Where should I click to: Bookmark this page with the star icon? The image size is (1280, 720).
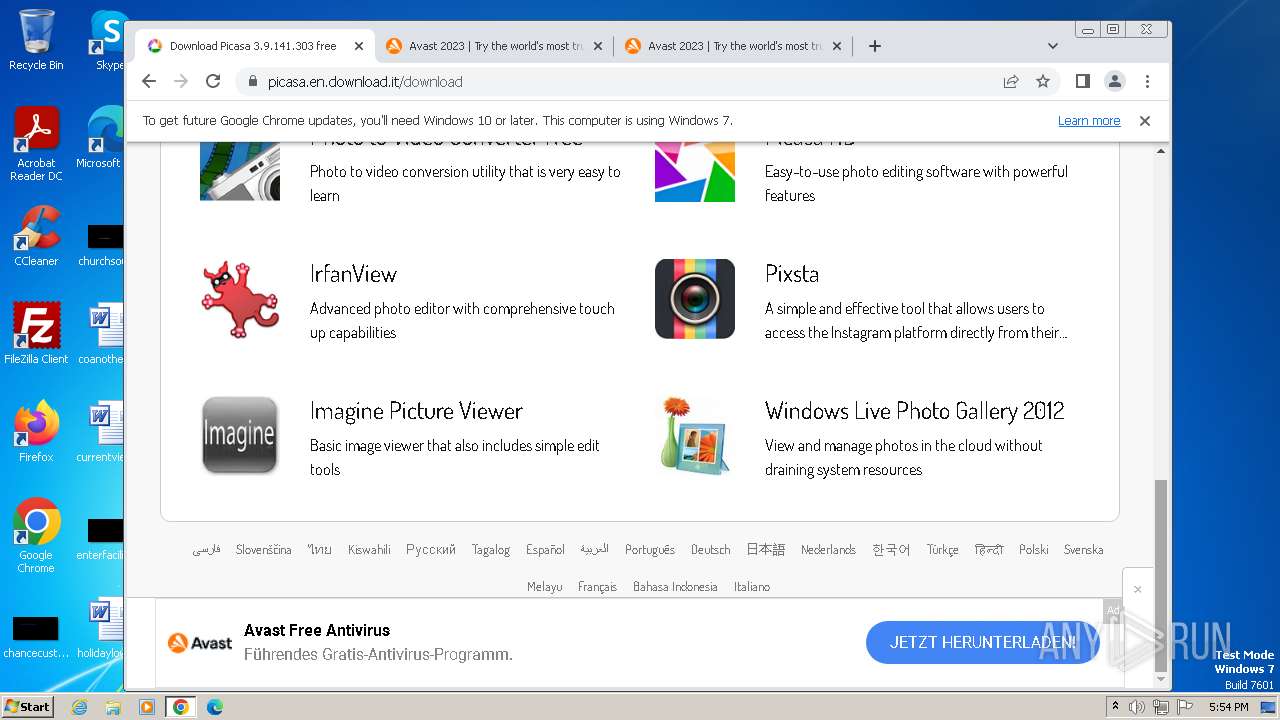pyautogui.click(x=1043, y=81)
